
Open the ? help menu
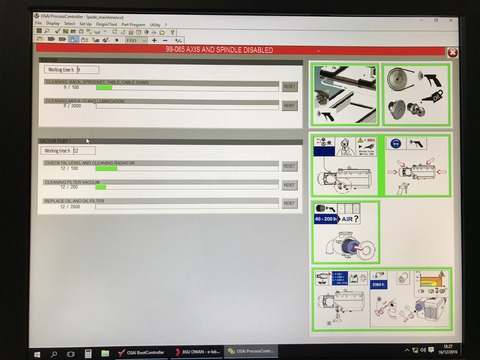(166, 25)
